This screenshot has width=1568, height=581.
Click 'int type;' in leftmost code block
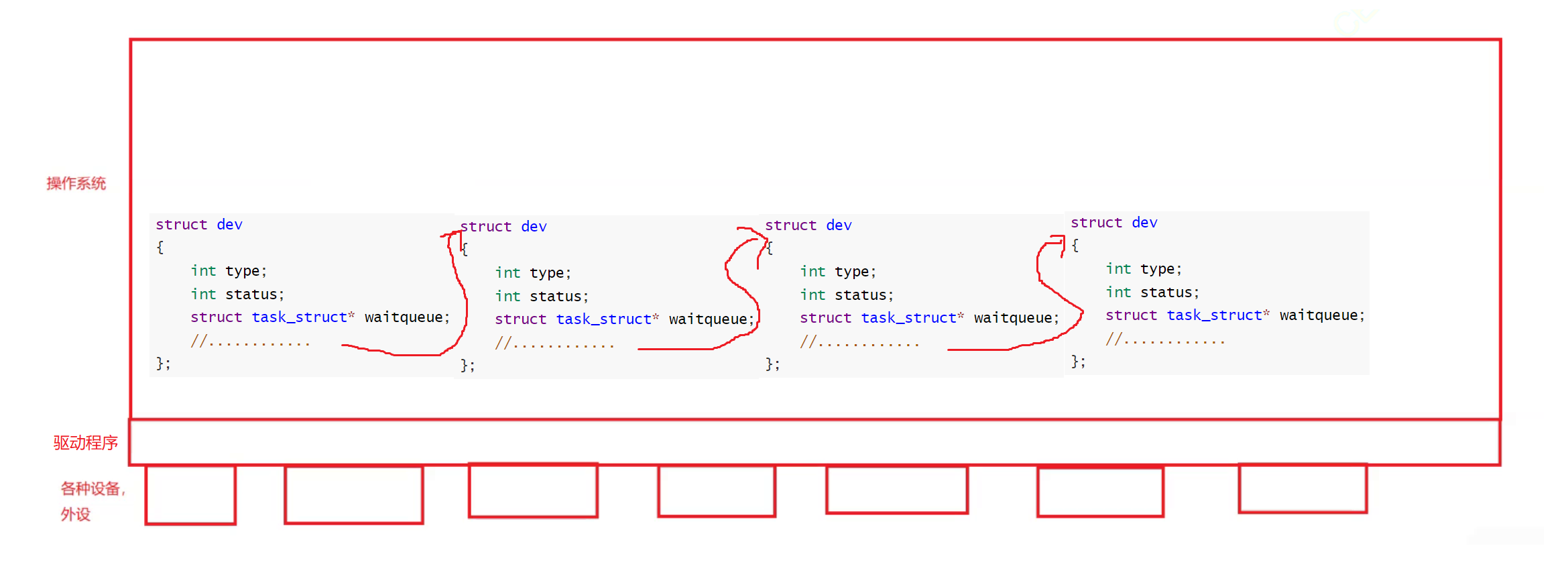(229, 271)
